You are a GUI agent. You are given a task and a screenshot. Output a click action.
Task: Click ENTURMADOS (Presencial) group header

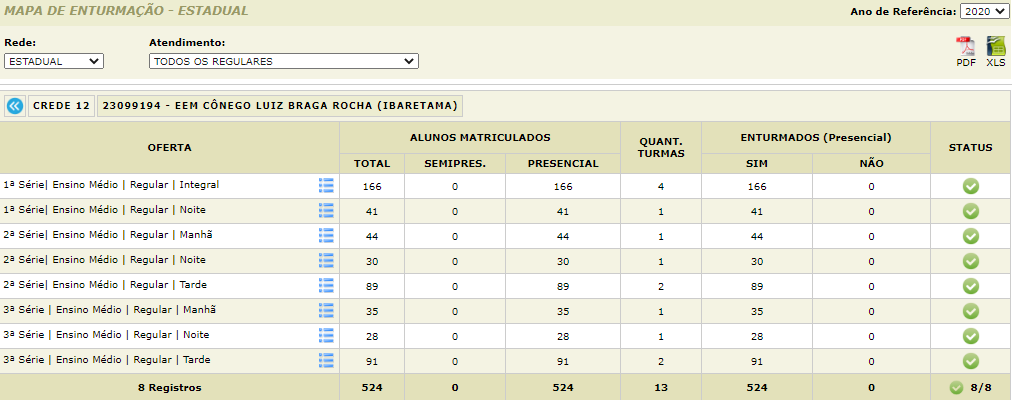pyautogui.click(x=816, y=137)
